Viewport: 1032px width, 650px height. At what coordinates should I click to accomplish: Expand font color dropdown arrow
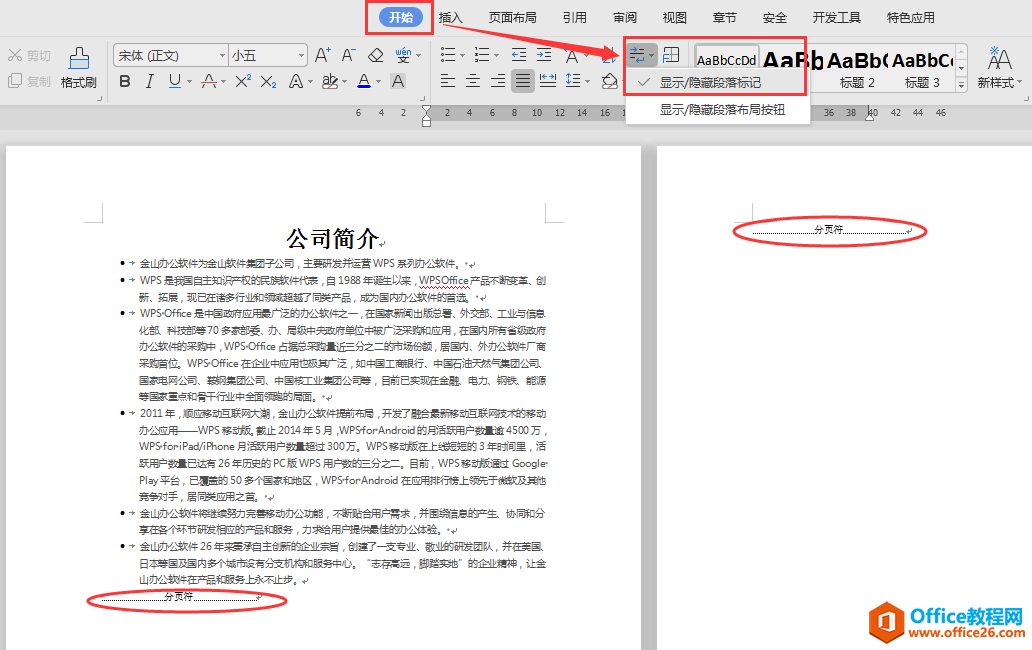point(379,82)
